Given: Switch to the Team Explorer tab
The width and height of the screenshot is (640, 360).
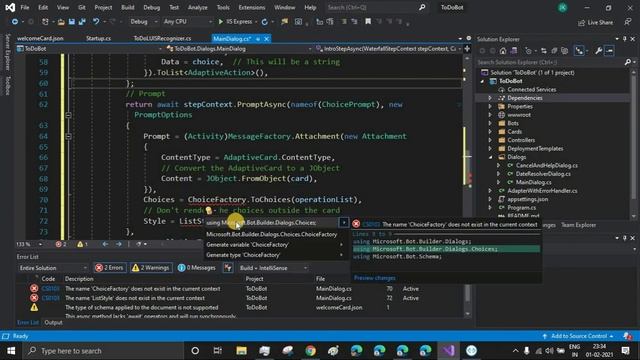Looking at the screenshot, I should [578, 225].
